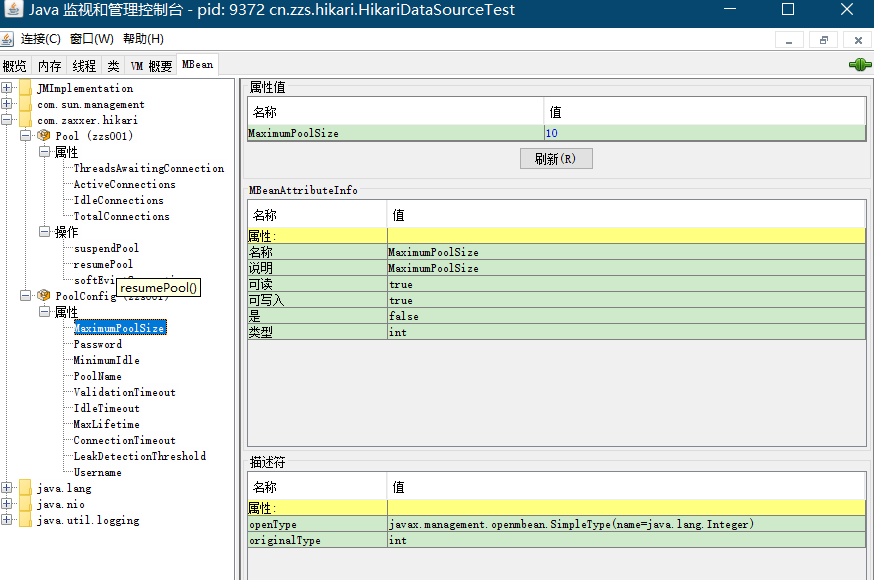This screenshot has width=874, height=580.
Task: Select the ValidationTimeout attribute
Action: click(x=124, y=392)
